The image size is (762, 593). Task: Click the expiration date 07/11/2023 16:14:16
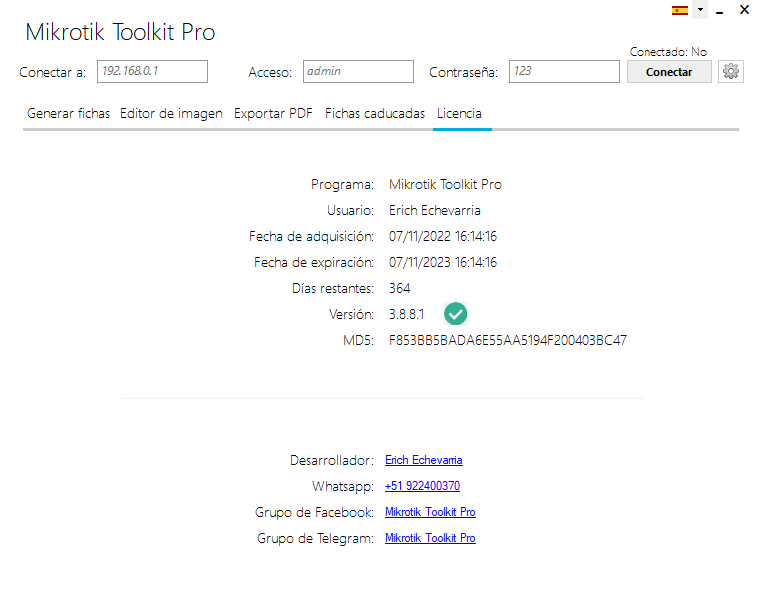click(443, 262)
